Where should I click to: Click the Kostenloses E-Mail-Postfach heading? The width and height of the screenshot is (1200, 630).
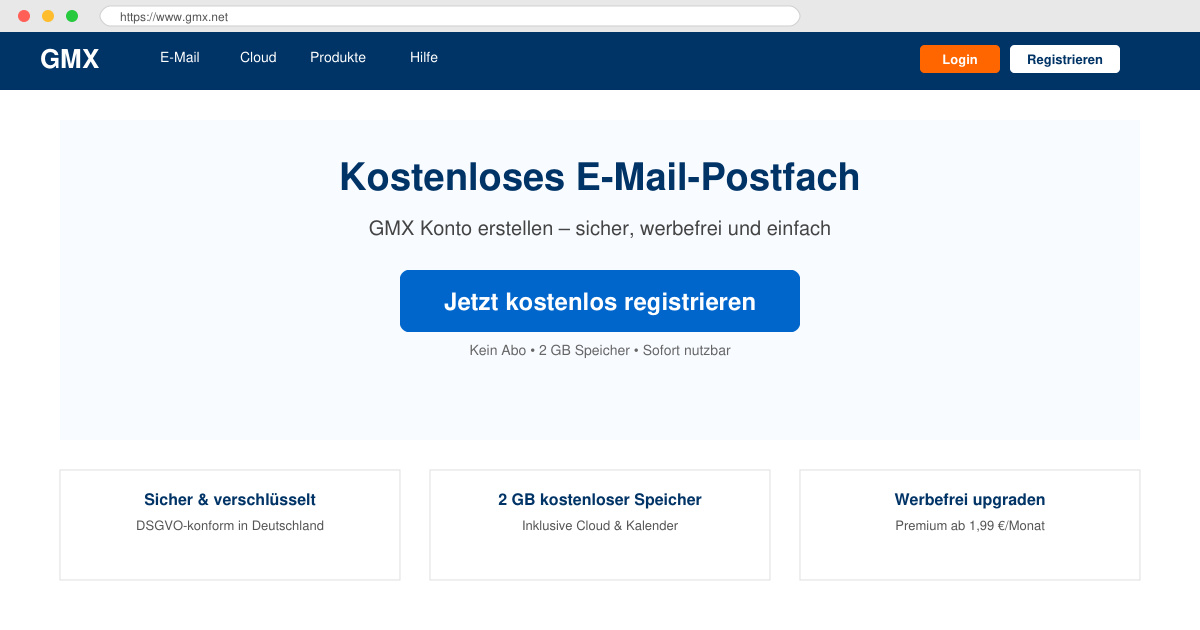click(x=600, y=177)
